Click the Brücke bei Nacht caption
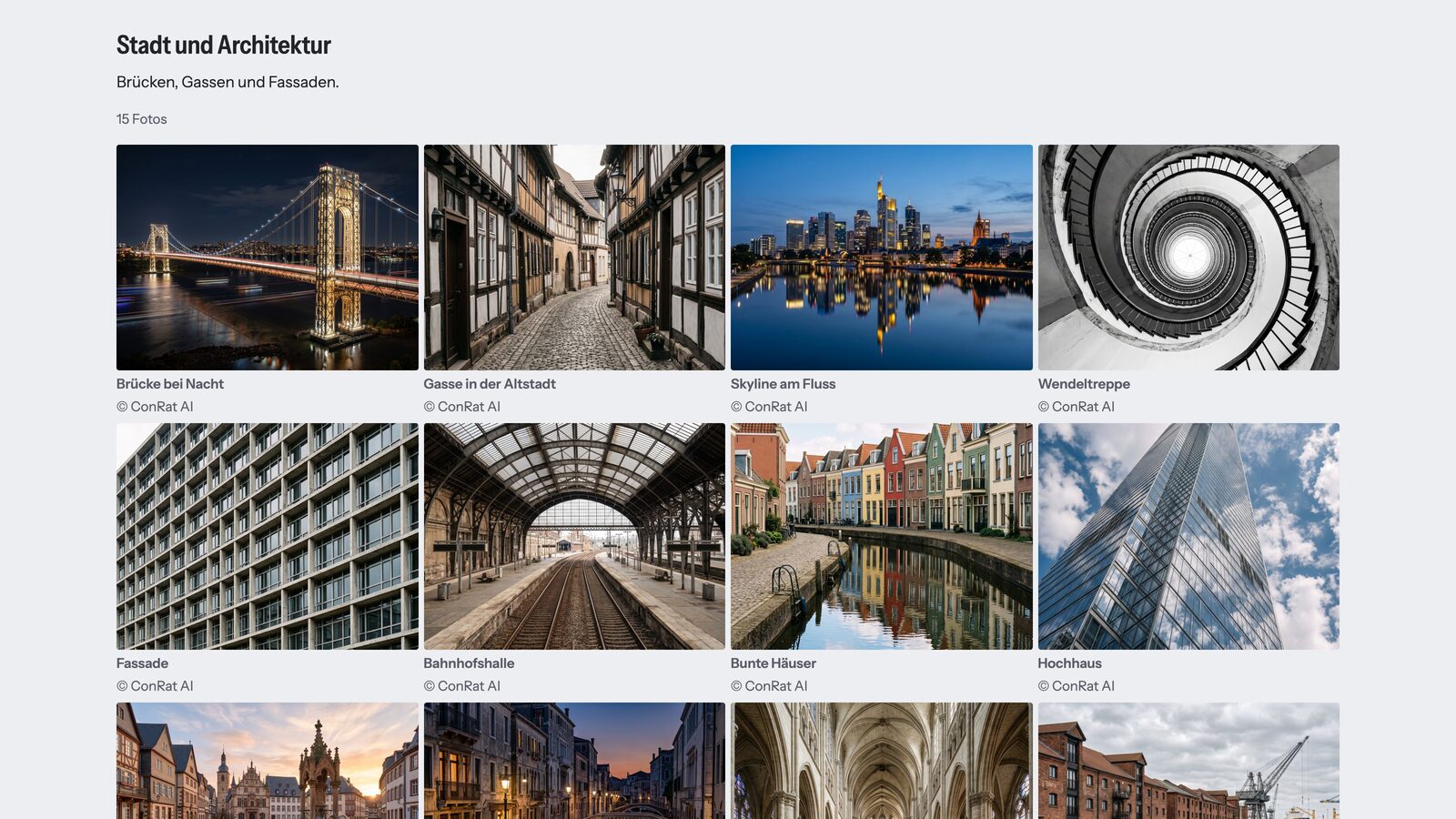1456x819 pixels. tap(170, 384)
